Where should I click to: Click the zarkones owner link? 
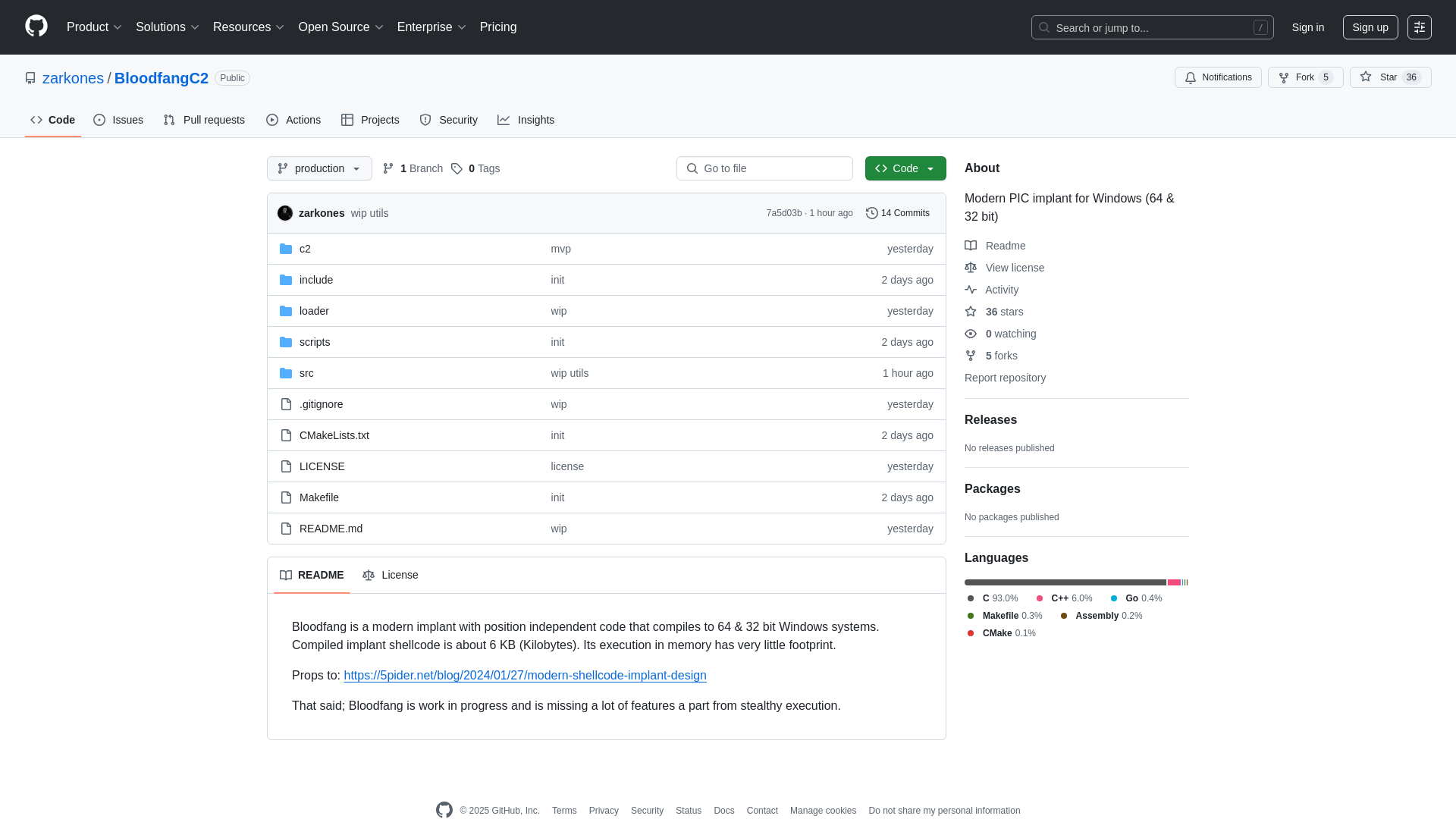[x=73, y=78]
